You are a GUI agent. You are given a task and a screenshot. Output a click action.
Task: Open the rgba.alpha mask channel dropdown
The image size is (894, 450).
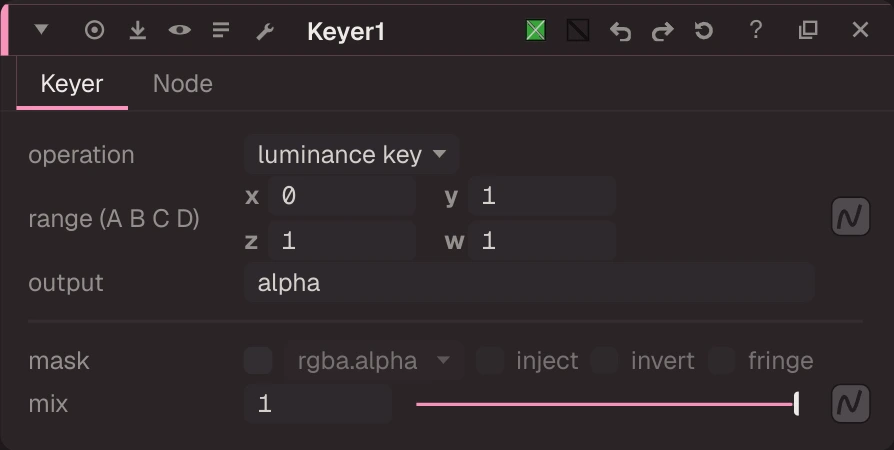pos(373,360)
